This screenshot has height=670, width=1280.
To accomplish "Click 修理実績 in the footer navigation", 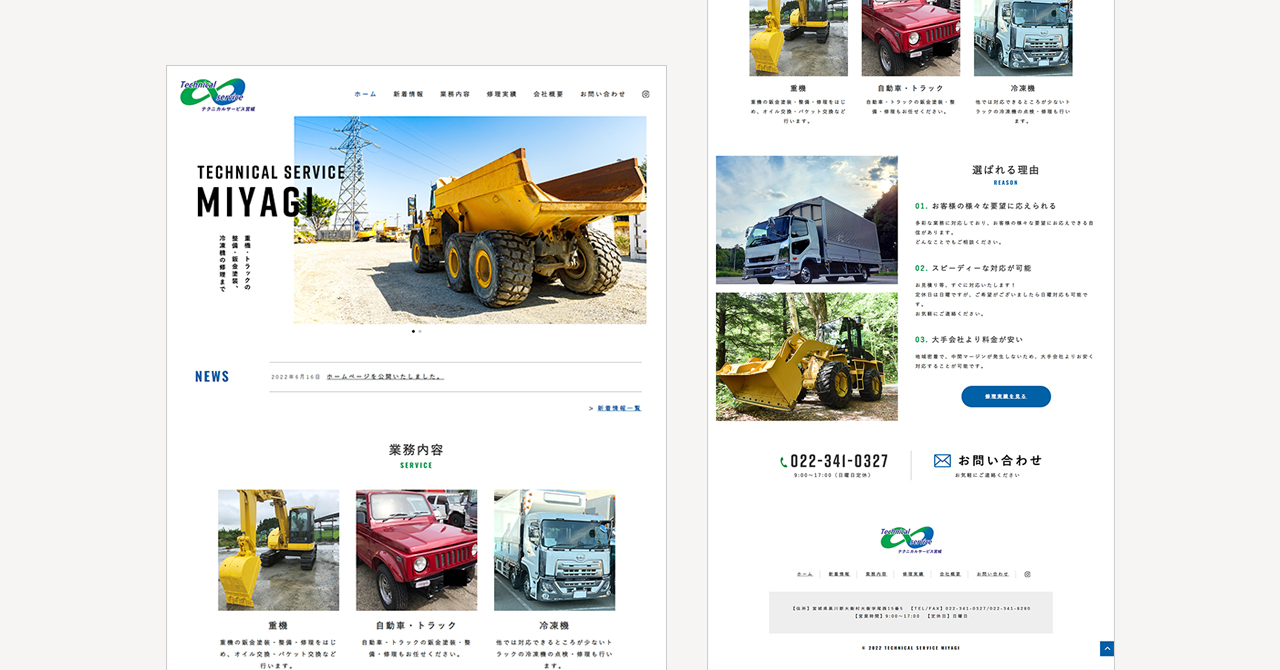I will (912, 574).
